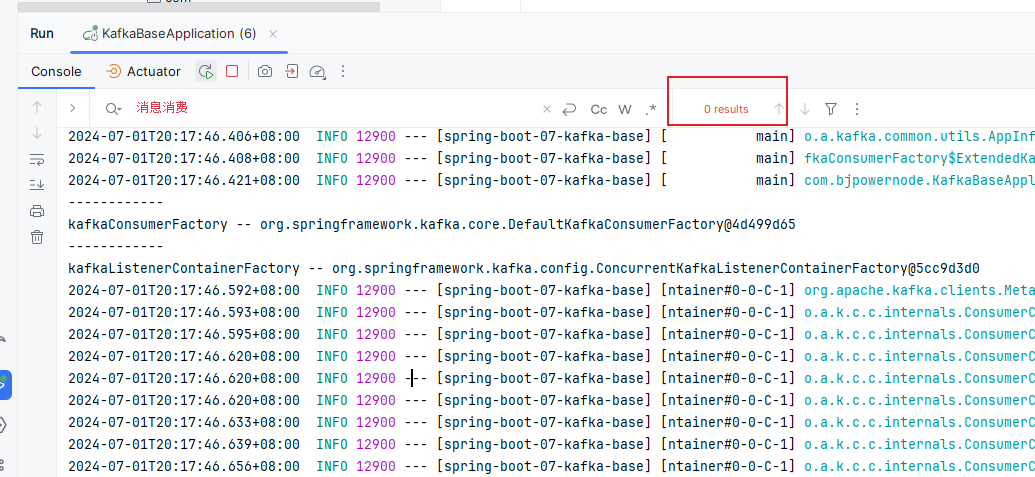This screenshot has height=477, width=1035.
Task: Click timestamp 2024-07-01T20:17:46.595+08:00
Action: (184, 334)
